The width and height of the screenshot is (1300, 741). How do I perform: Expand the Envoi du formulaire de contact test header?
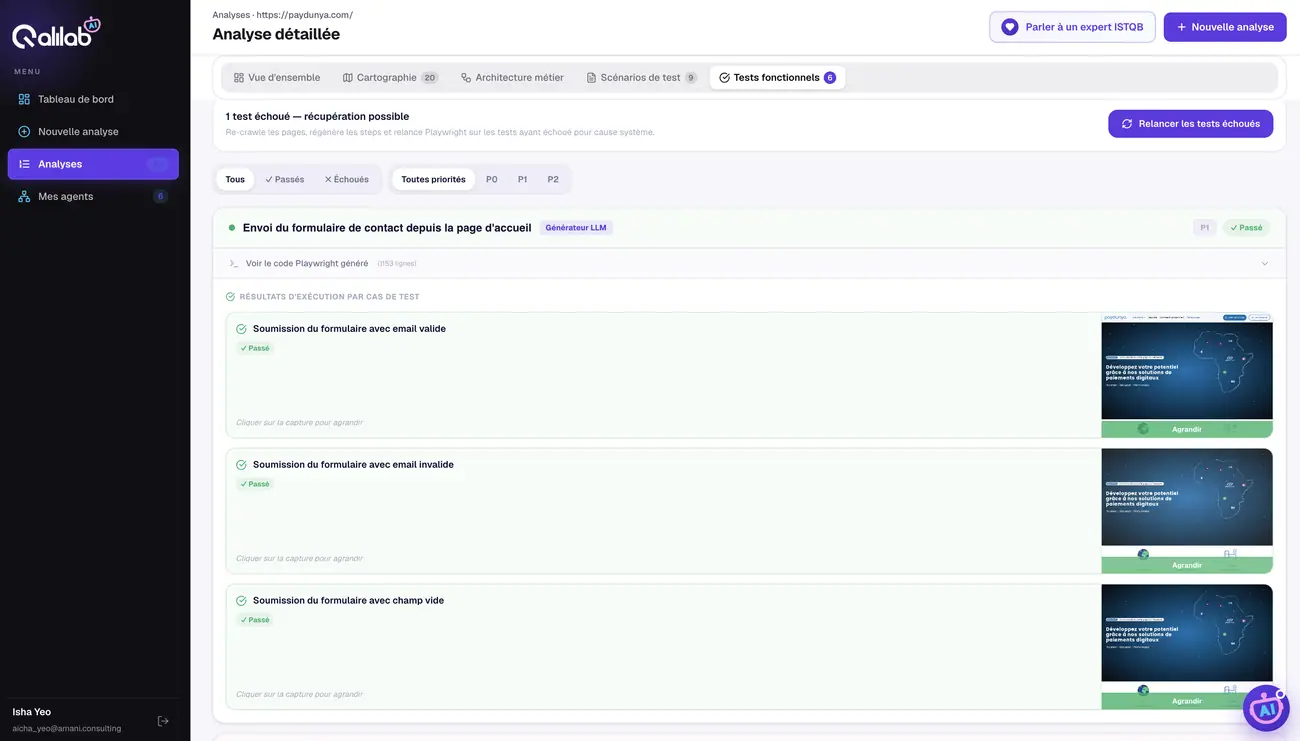click(749, 228)
